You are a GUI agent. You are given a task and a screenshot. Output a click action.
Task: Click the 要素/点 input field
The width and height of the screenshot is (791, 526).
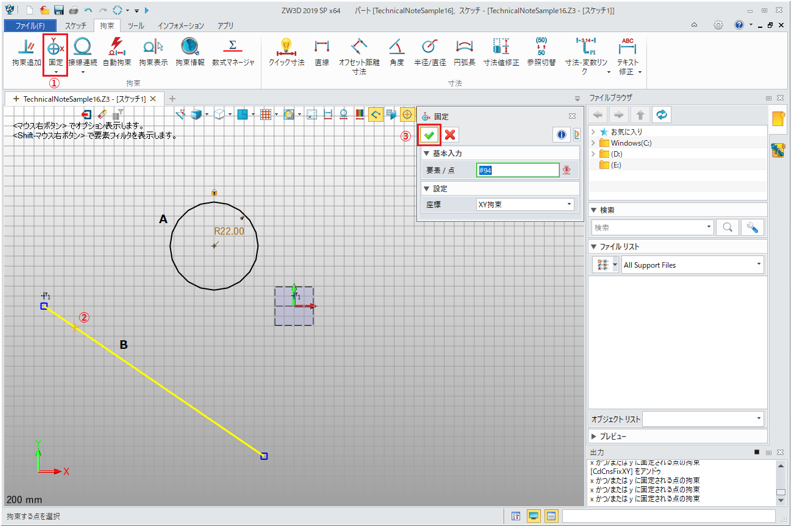[x=518, y=170]
